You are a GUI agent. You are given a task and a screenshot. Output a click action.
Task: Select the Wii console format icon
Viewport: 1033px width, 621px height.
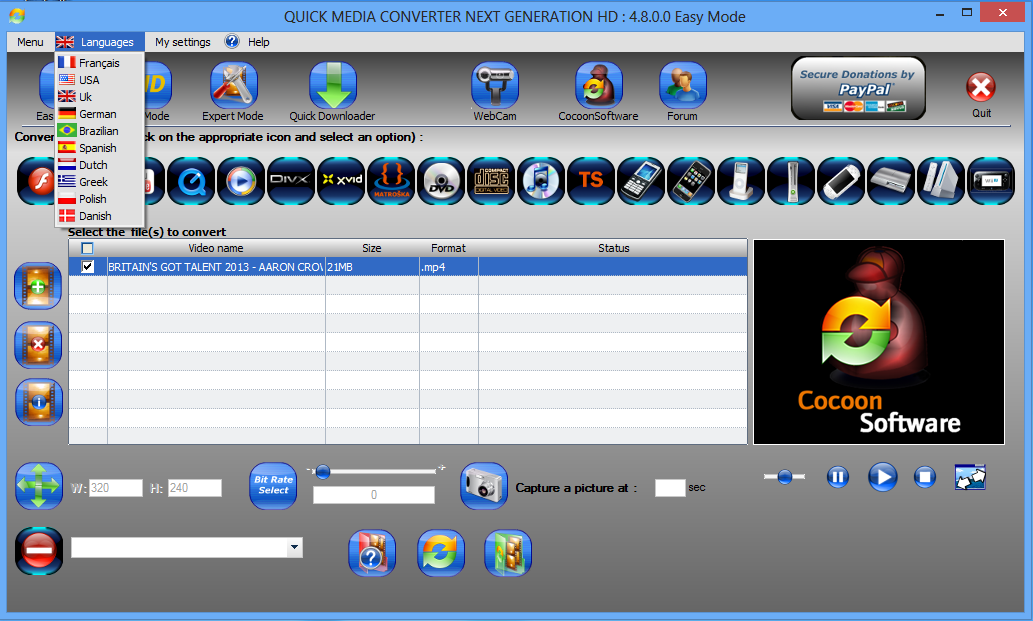click(941, 180)
